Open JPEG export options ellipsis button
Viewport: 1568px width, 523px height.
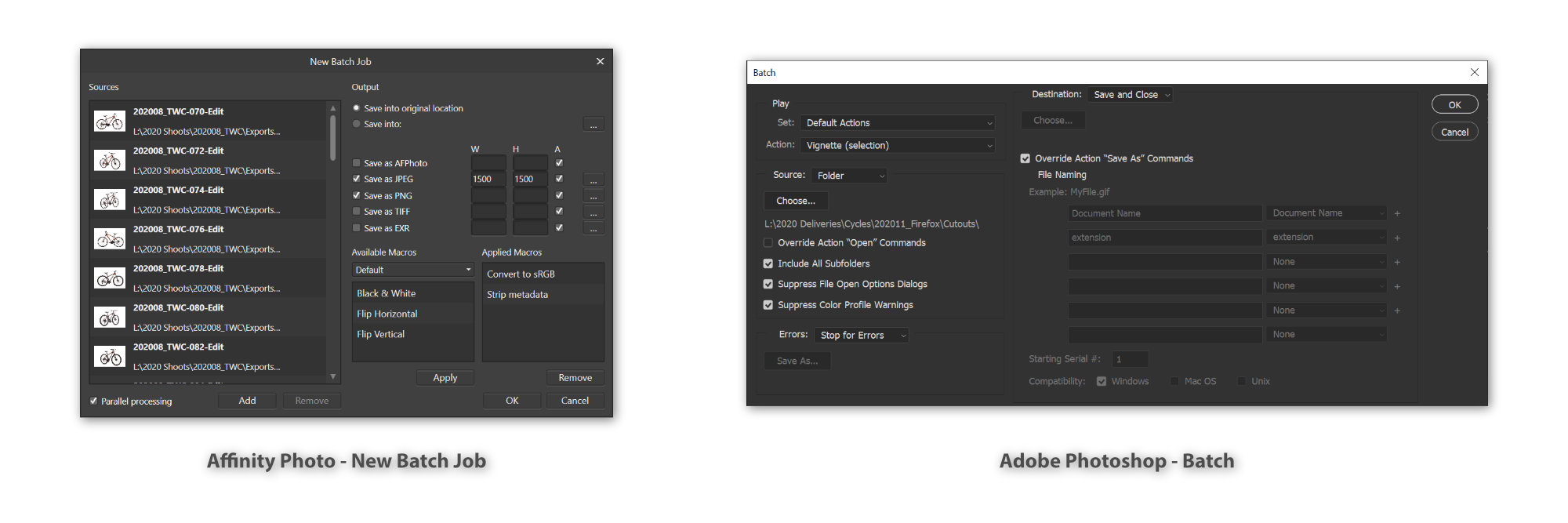pos(593,180)
